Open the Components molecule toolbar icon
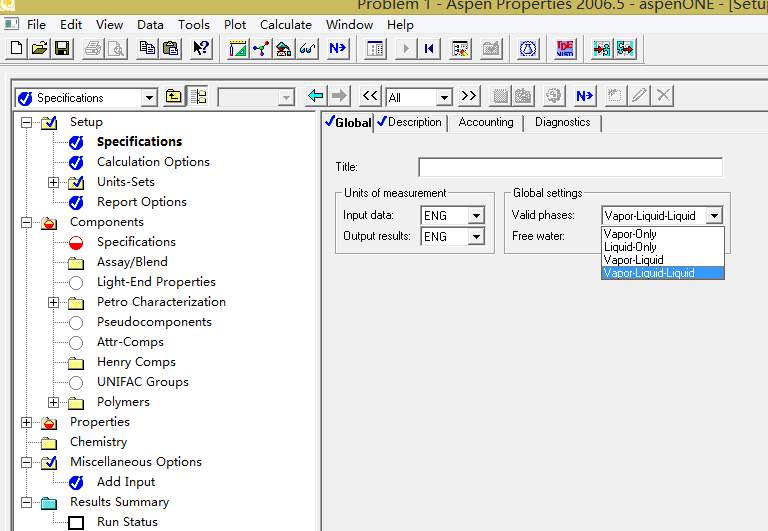Viewport: 768px width, 531px height. (261, 48)
